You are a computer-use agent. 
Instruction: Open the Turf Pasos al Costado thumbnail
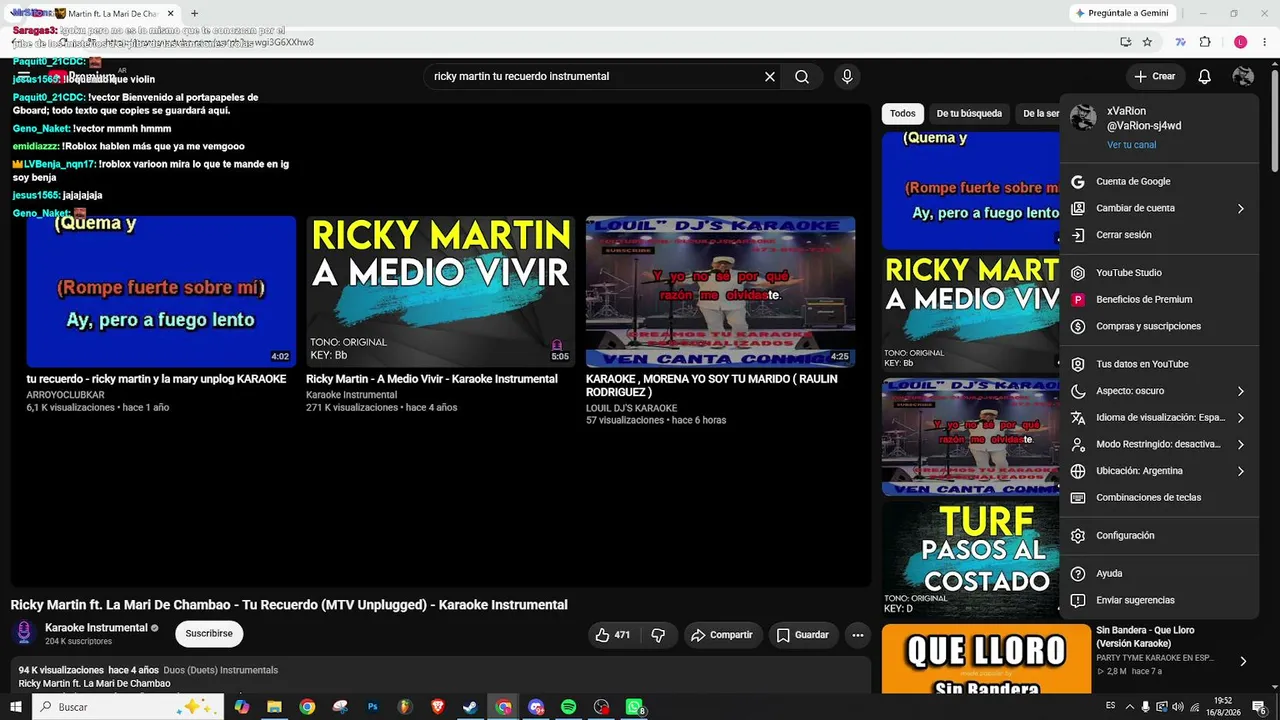pos(970,559)
